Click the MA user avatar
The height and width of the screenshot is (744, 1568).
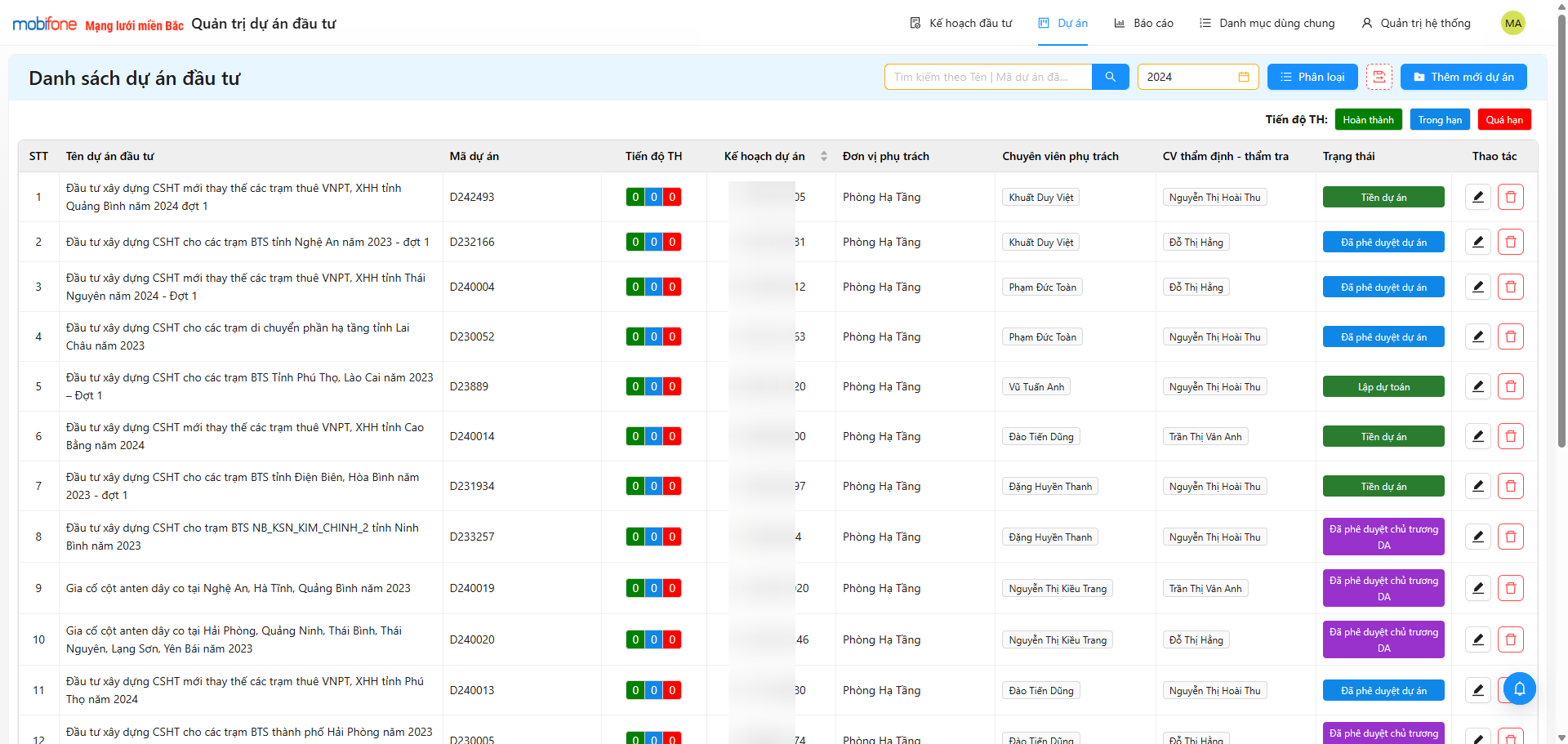[1512, 23]
